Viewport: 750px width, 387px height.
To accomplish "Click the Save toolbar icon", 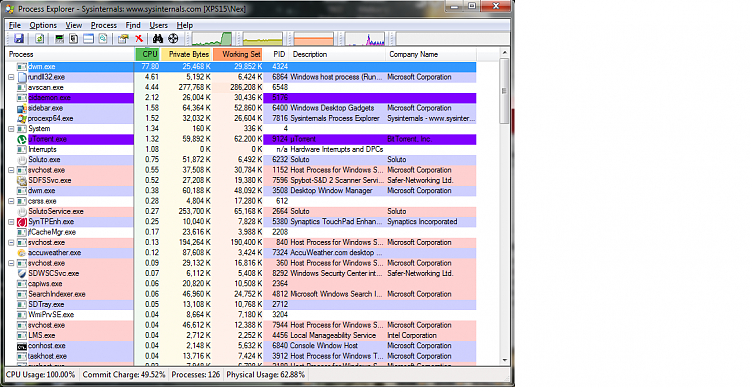I will point(19,39).
